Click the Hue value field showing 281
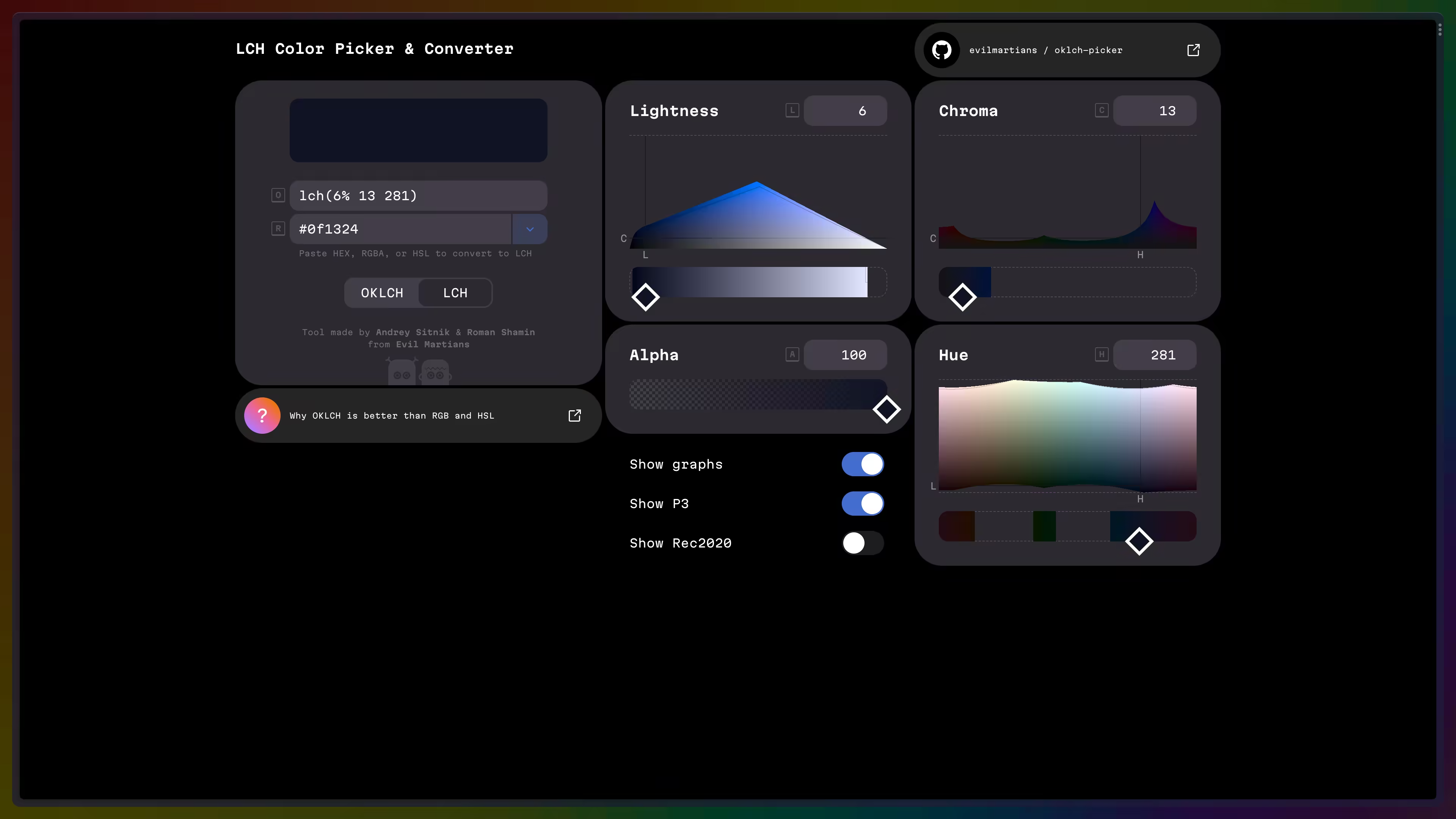 (x=1154, y=355)
